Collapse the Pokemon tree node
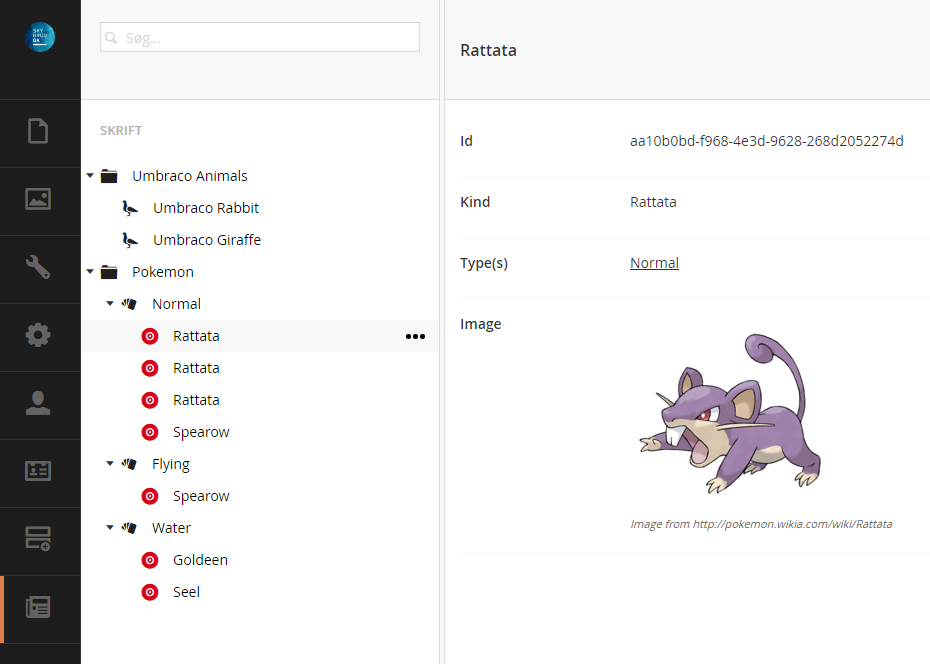Image resolution: width=930 pixels, height=664 pixels. [x=90, y=272]
